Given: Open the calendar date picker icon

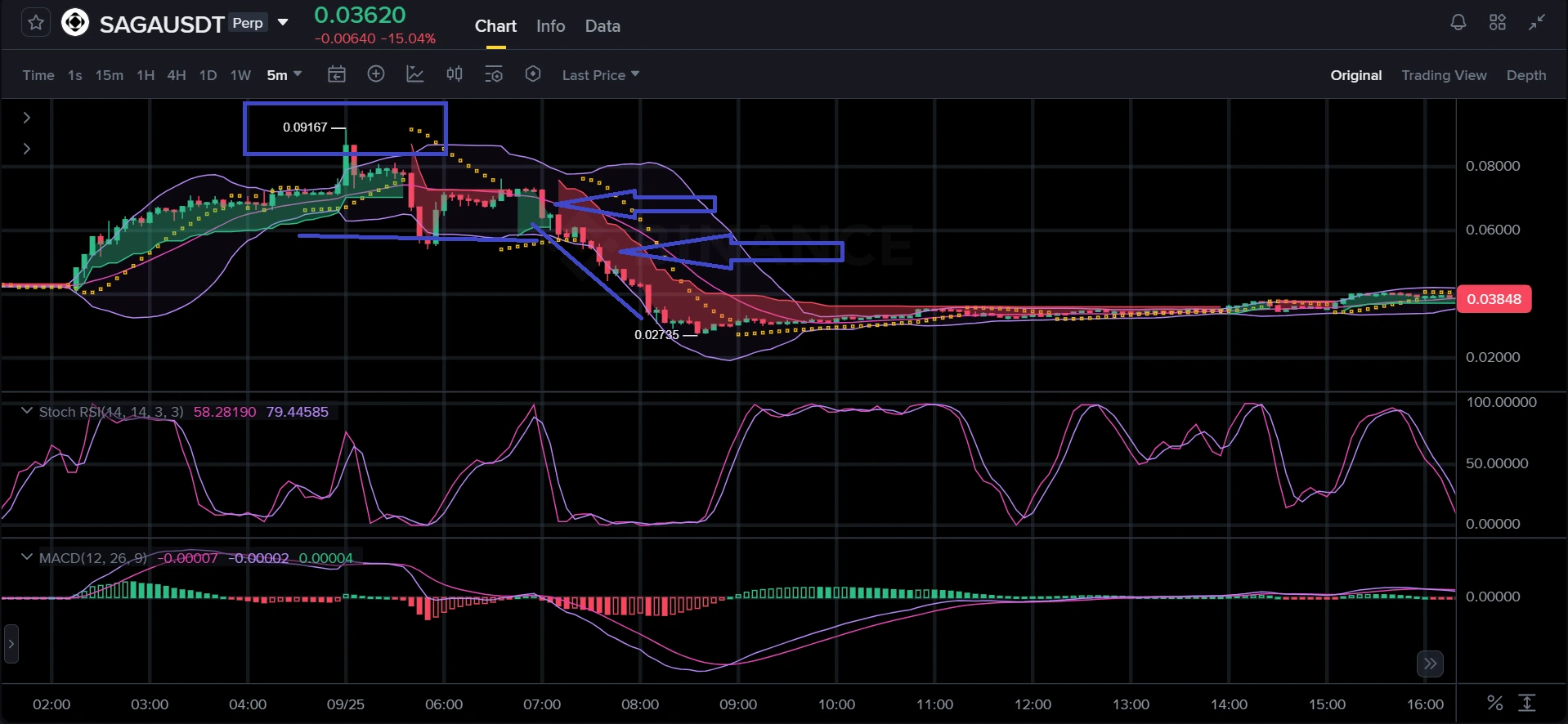Looking at the screenshot, I should 337,74.
